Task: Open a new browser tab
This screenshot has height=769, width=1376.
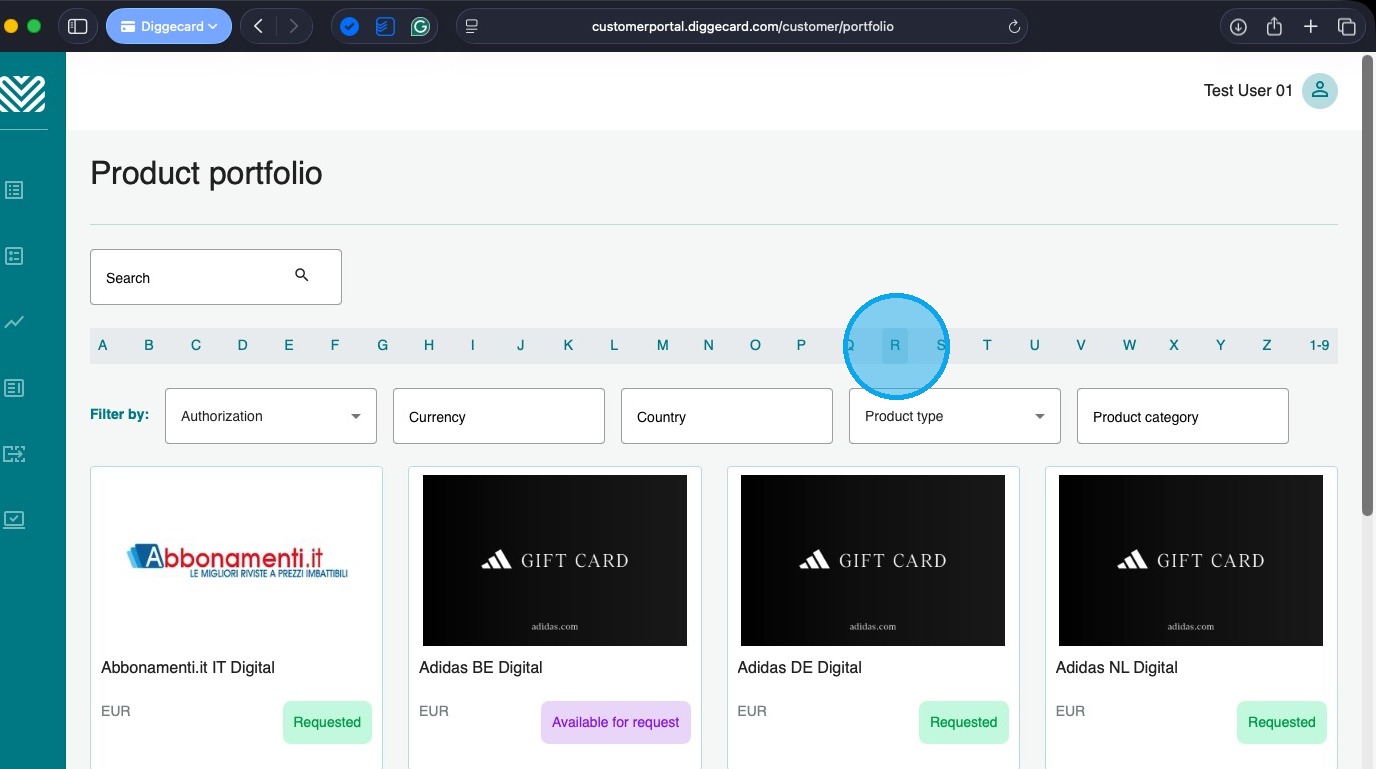Action: pyautogui.click(x=1310, y=27)
